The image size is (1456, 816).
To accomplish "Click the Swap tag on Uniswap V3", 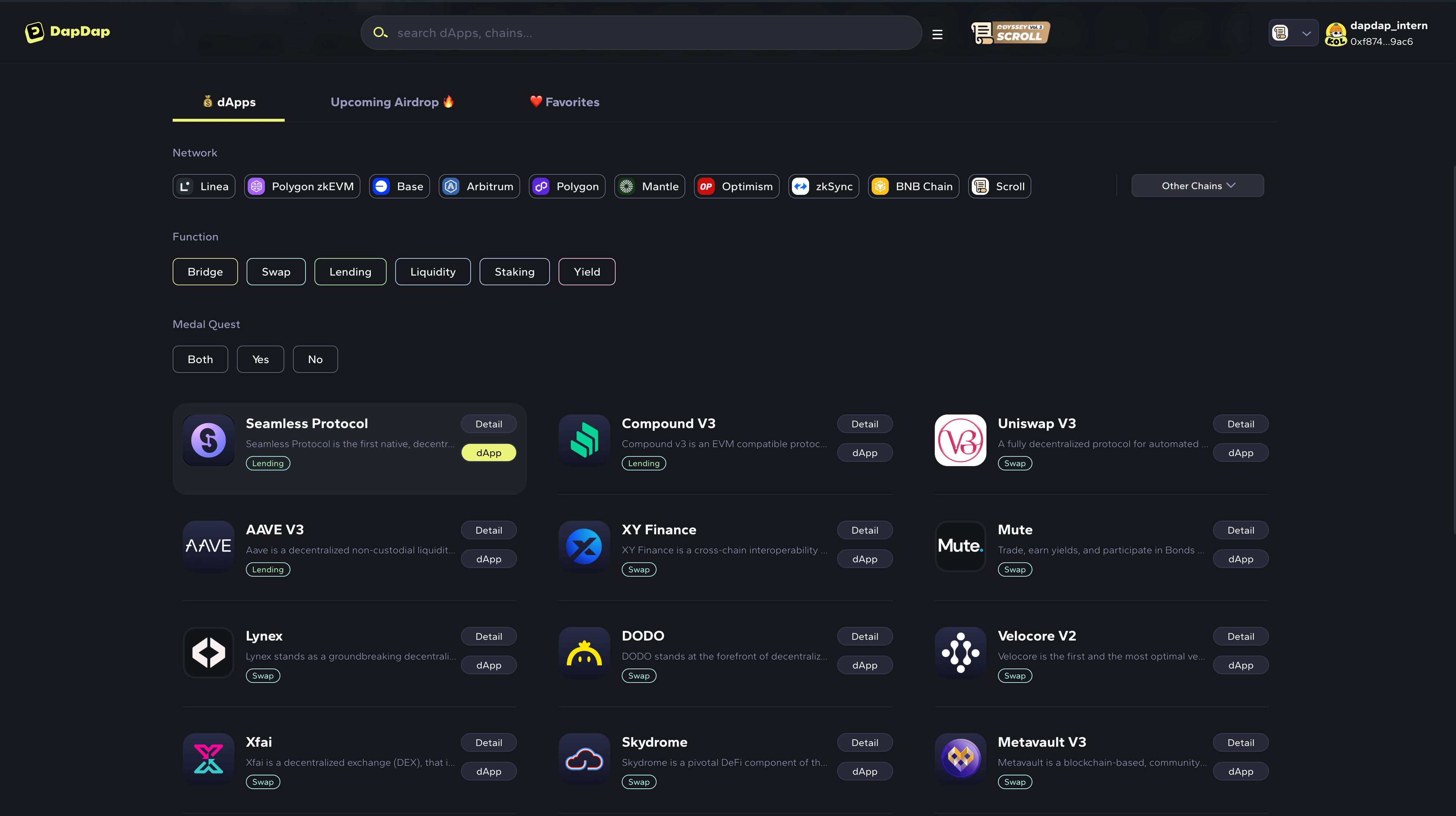I will 1015,464.
